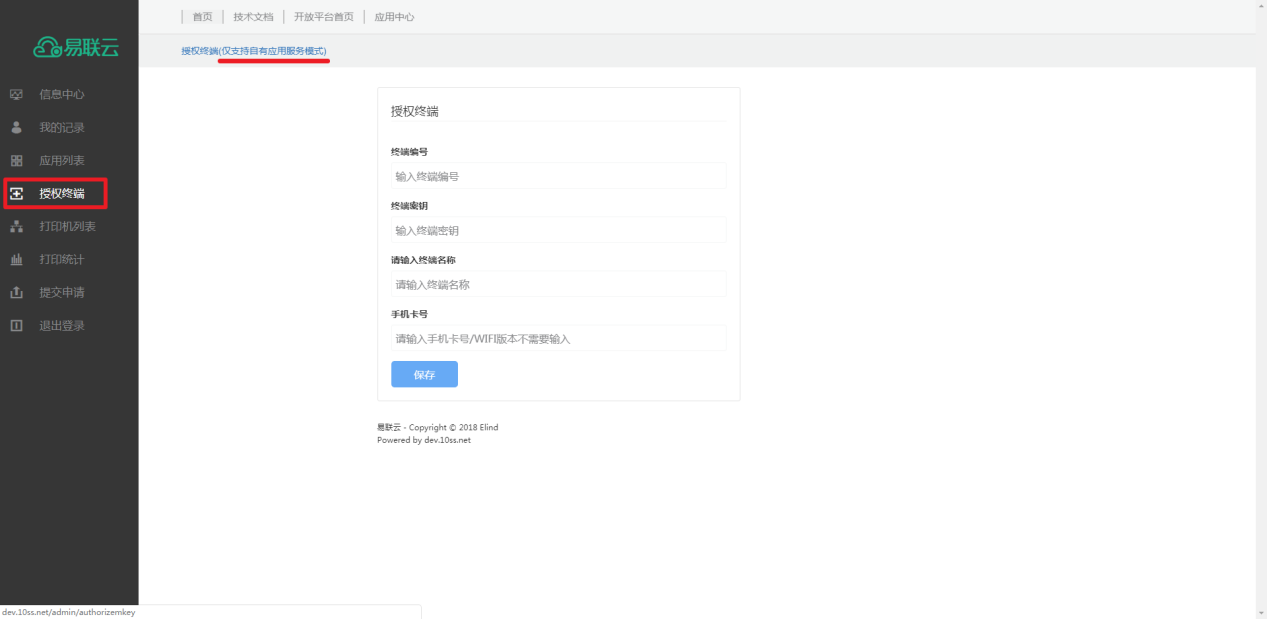This screenshot has height=619, width=1267.
Task: Click the 退出登录 sidebar icon
Action: pyautogui.click(x=16, y=326)
